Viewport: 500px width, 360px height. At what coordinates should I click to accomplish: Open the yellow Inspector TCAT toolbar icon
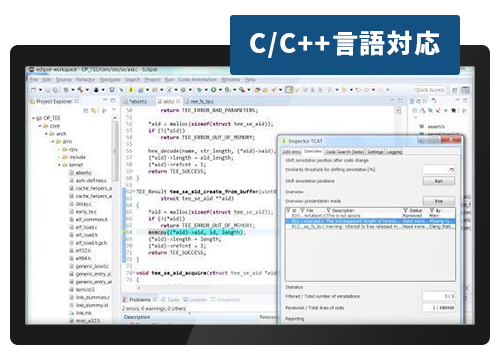(x=131, y=90)
